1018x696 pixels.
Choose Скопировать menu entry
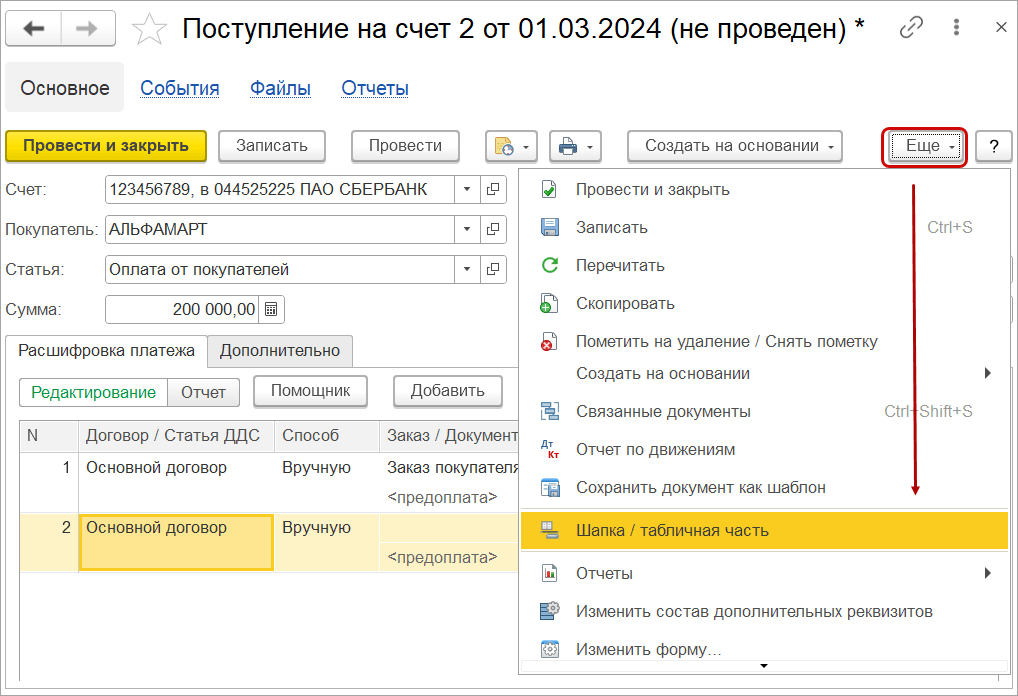click(764, 303)
